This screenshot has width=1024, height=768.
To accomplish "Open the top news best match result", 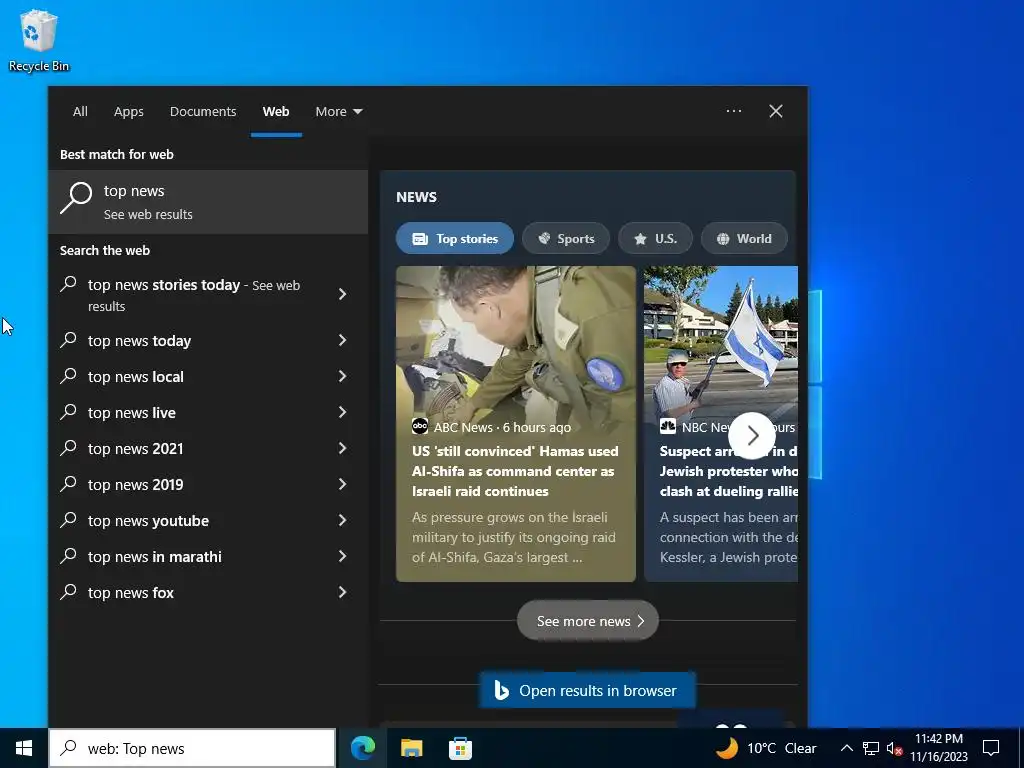I will (208, 202).
